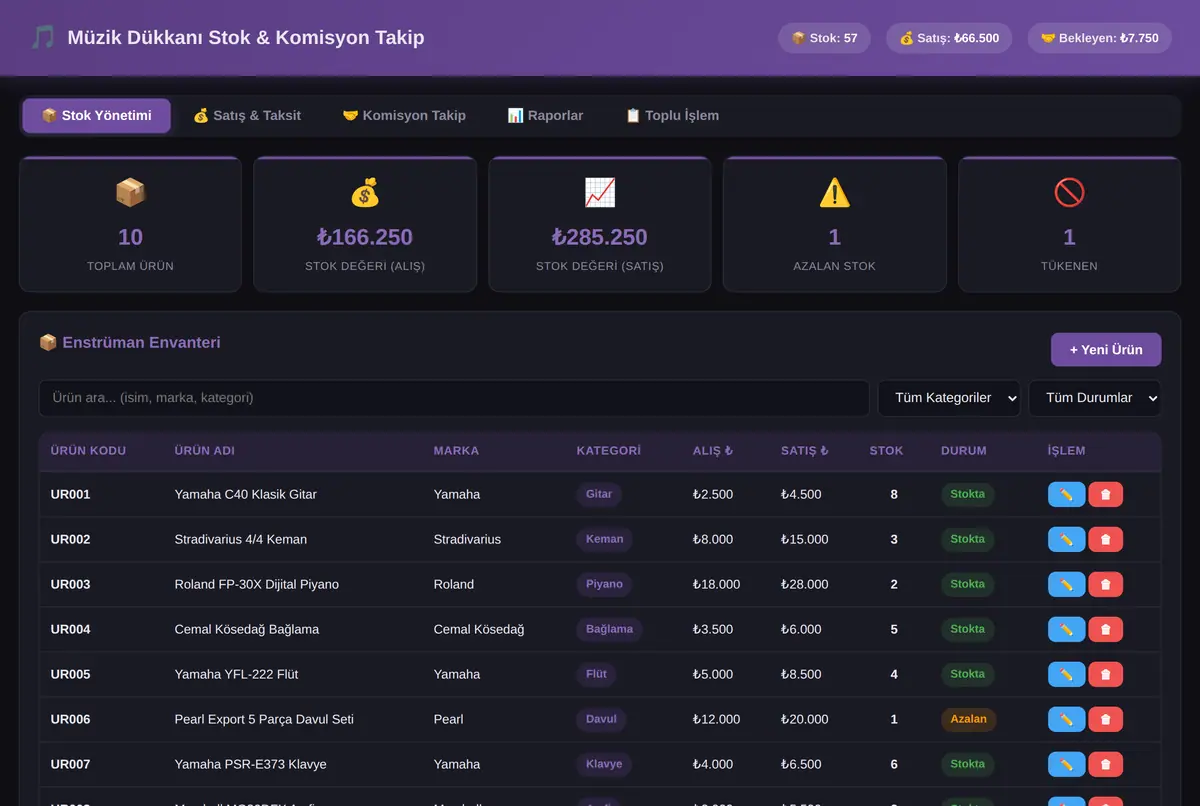Open the Tüm Durumlar filter dropdown
Screen dimensions: 1200x806
coord(1095,398)
